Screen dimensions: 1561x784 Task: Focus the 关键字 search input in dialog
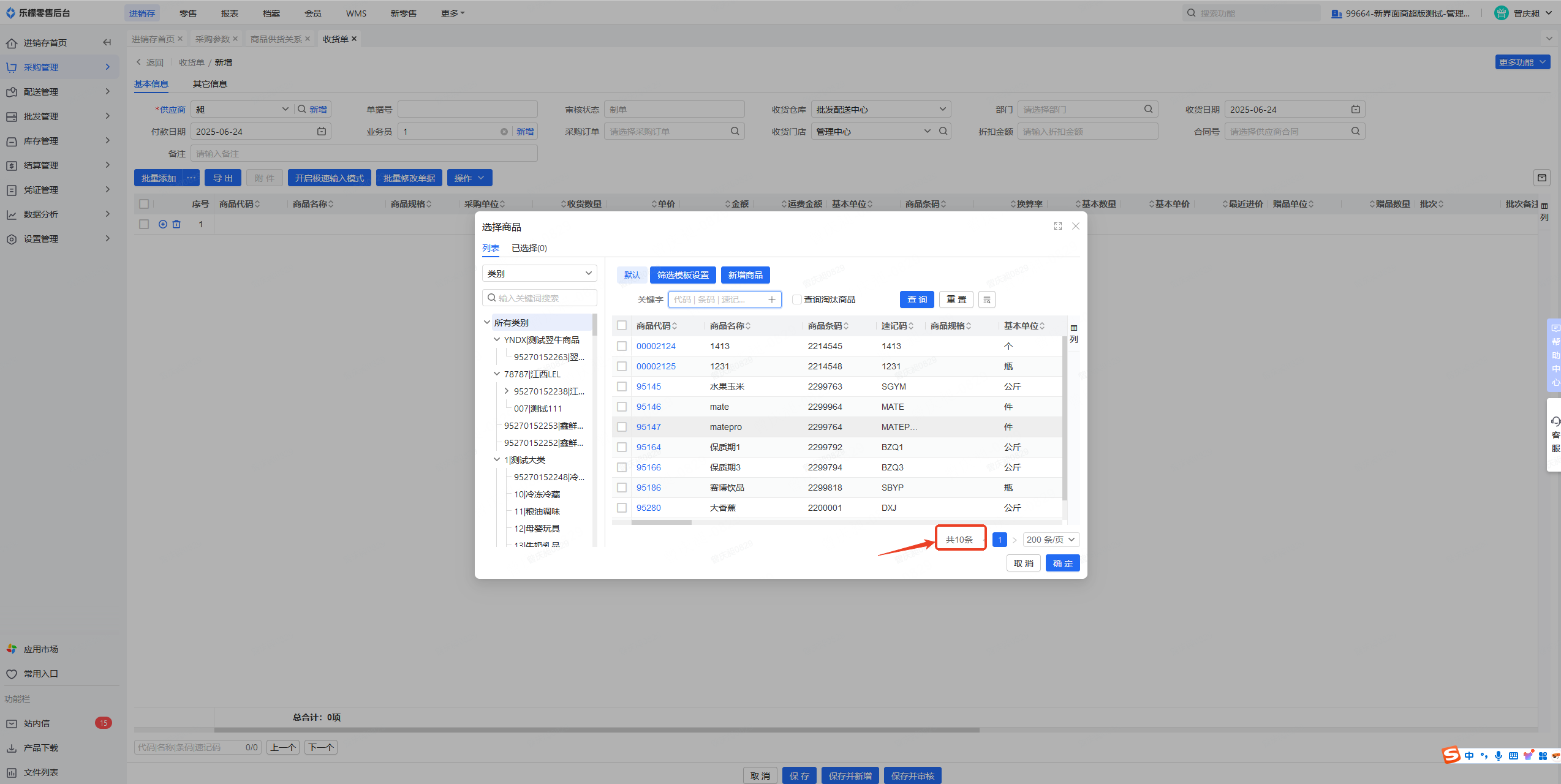point(724,300)
